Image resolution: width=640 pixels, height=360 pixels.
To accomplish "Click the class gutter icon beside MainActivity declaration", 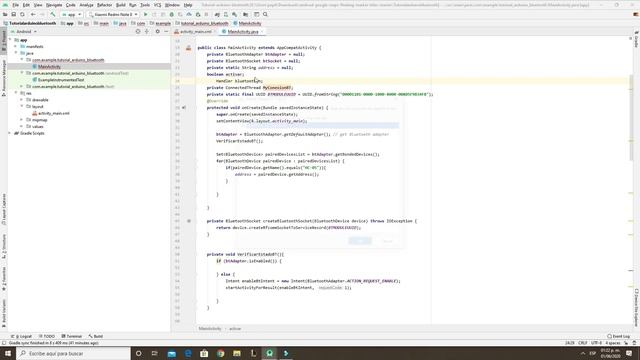I will pyautogui.click(x=189, y=48).
